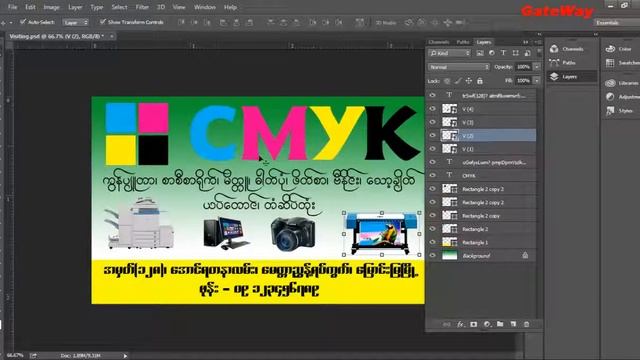
Task: Open collapsed Channels panel icon
Action: [554, 49]
